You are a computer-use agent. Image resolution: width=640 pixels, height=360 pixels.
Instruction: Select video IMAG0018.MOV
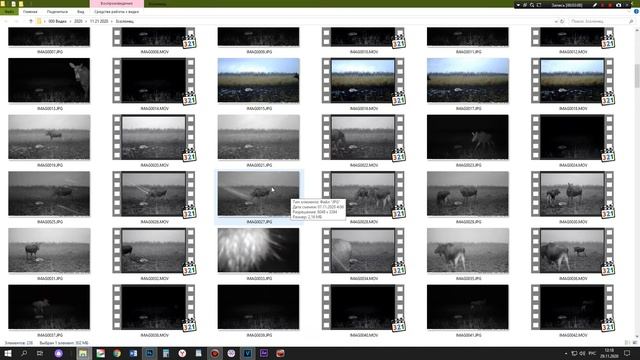pos(573,80)
